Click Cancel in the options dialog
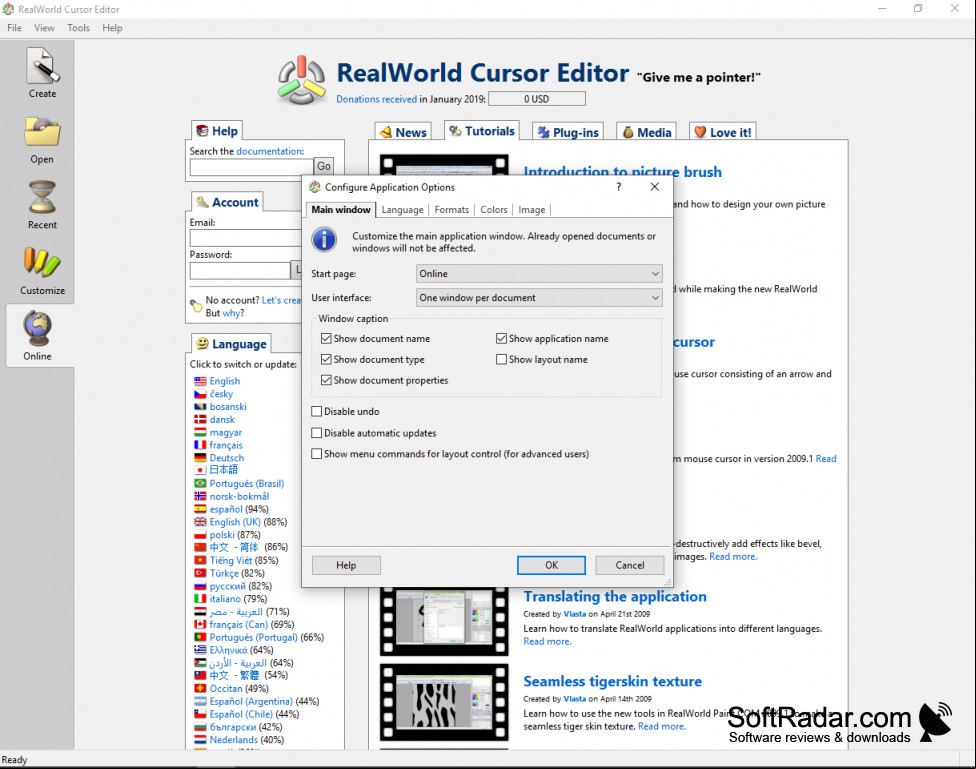 [630, 565]
